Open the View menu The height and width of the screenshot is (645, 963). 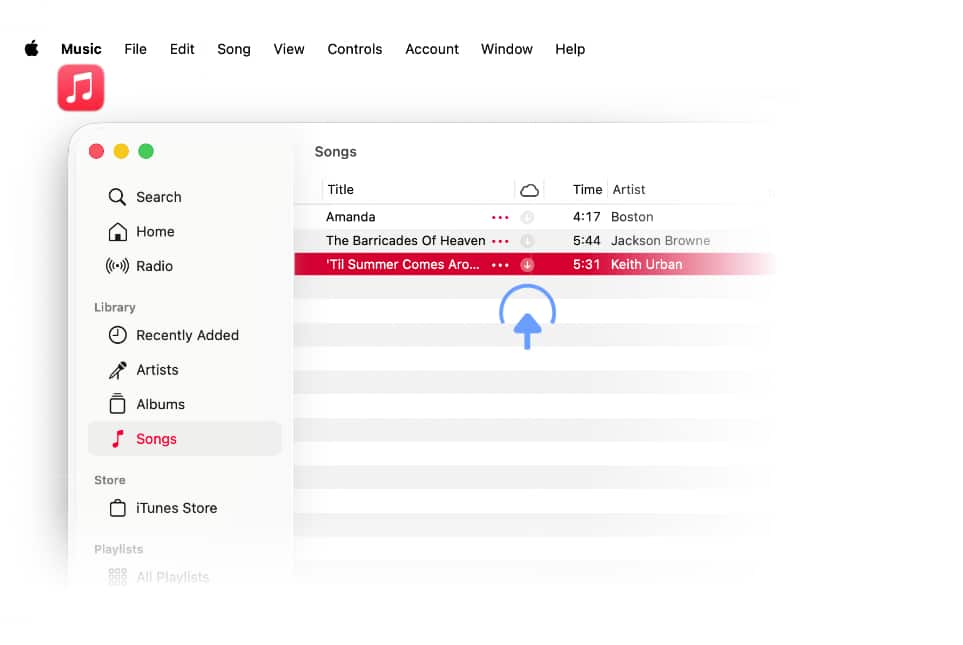click(289, 49)
